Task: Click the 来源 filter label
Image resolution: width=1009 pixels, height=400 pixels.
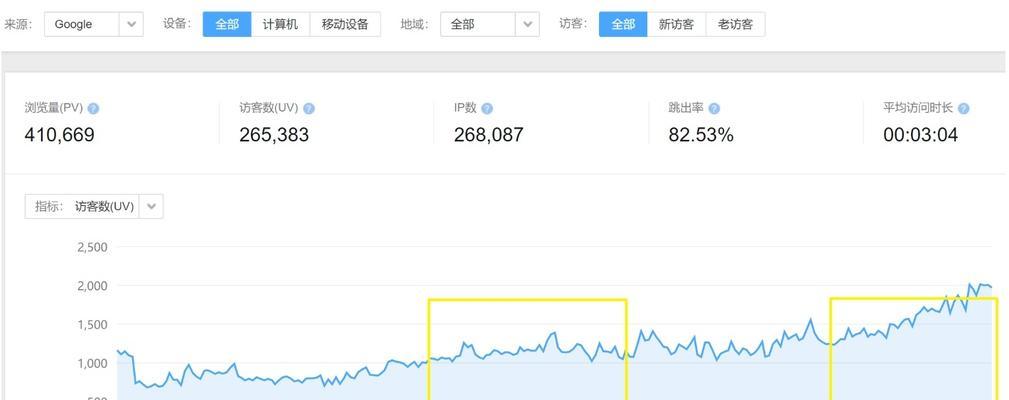Action: [x=18, y=24]
